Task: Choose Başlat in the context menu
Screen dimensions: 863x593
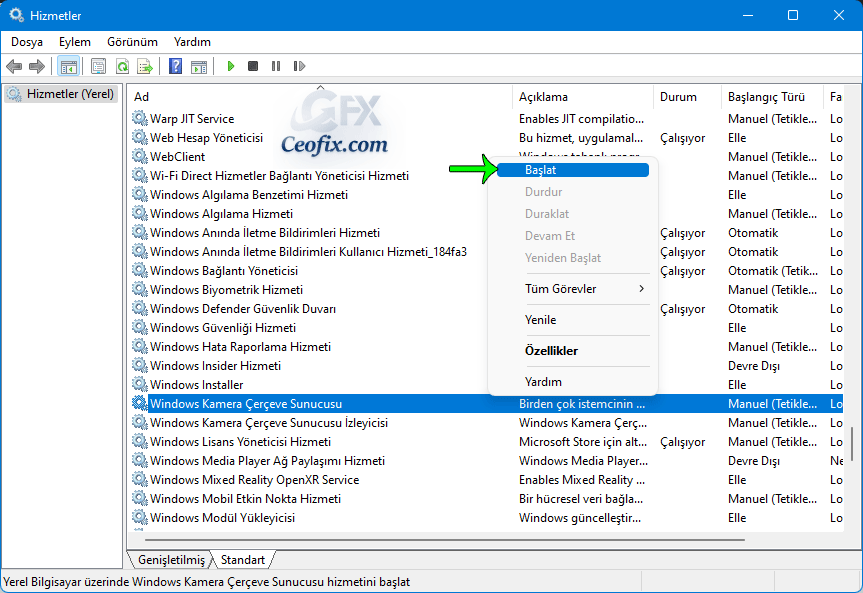Action: click(x=573, y=170)
